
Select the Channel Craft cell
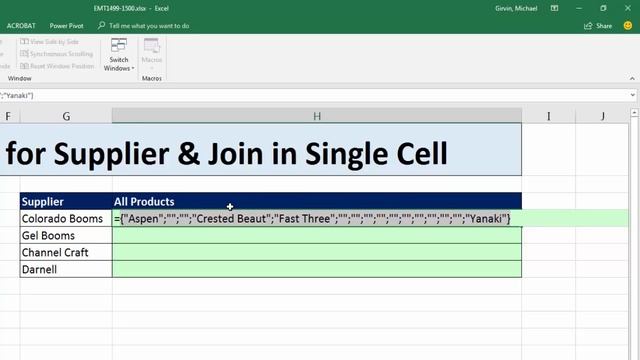66,253
